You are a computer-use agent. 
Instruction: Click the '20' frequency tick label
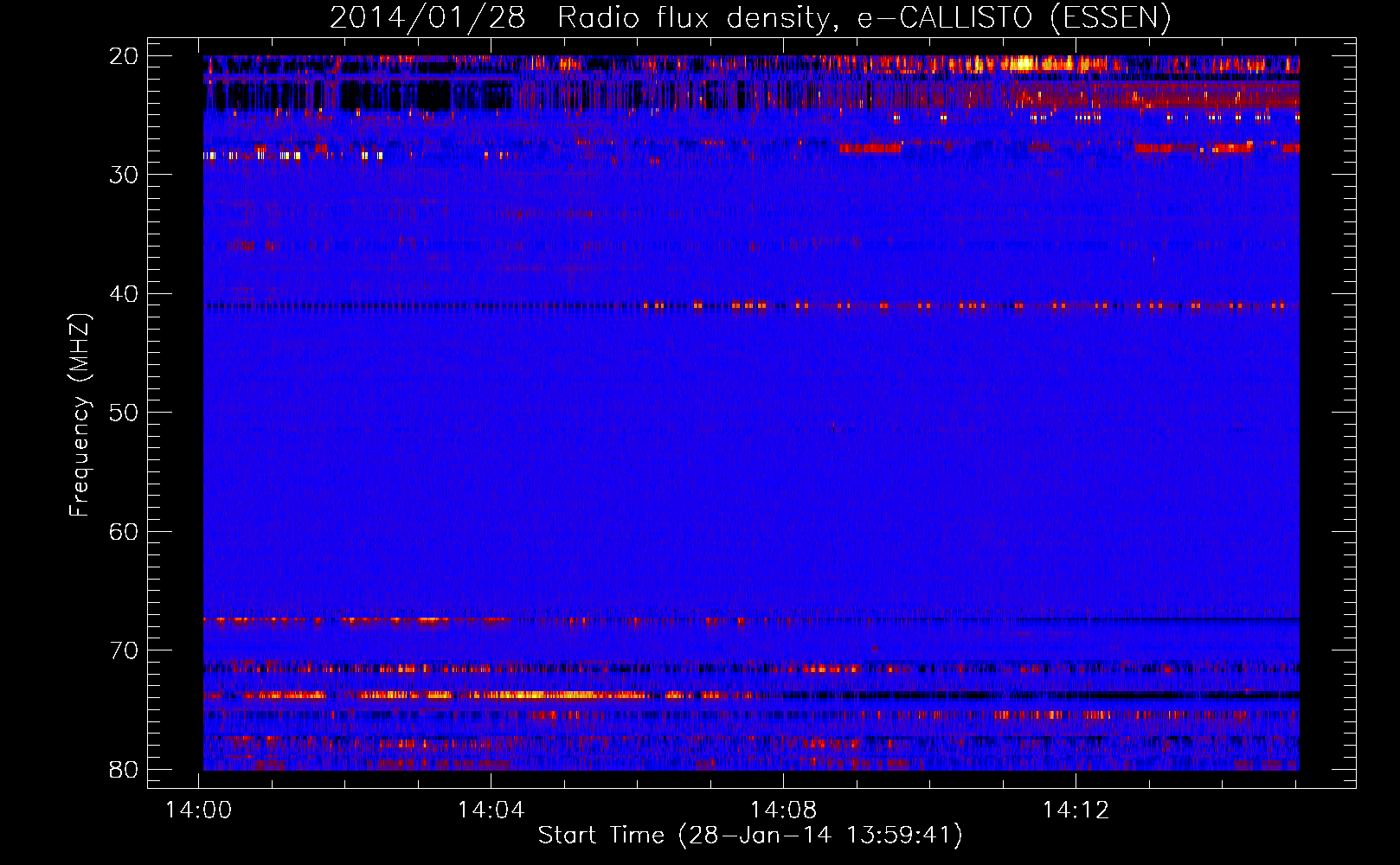tap(124, 56)
